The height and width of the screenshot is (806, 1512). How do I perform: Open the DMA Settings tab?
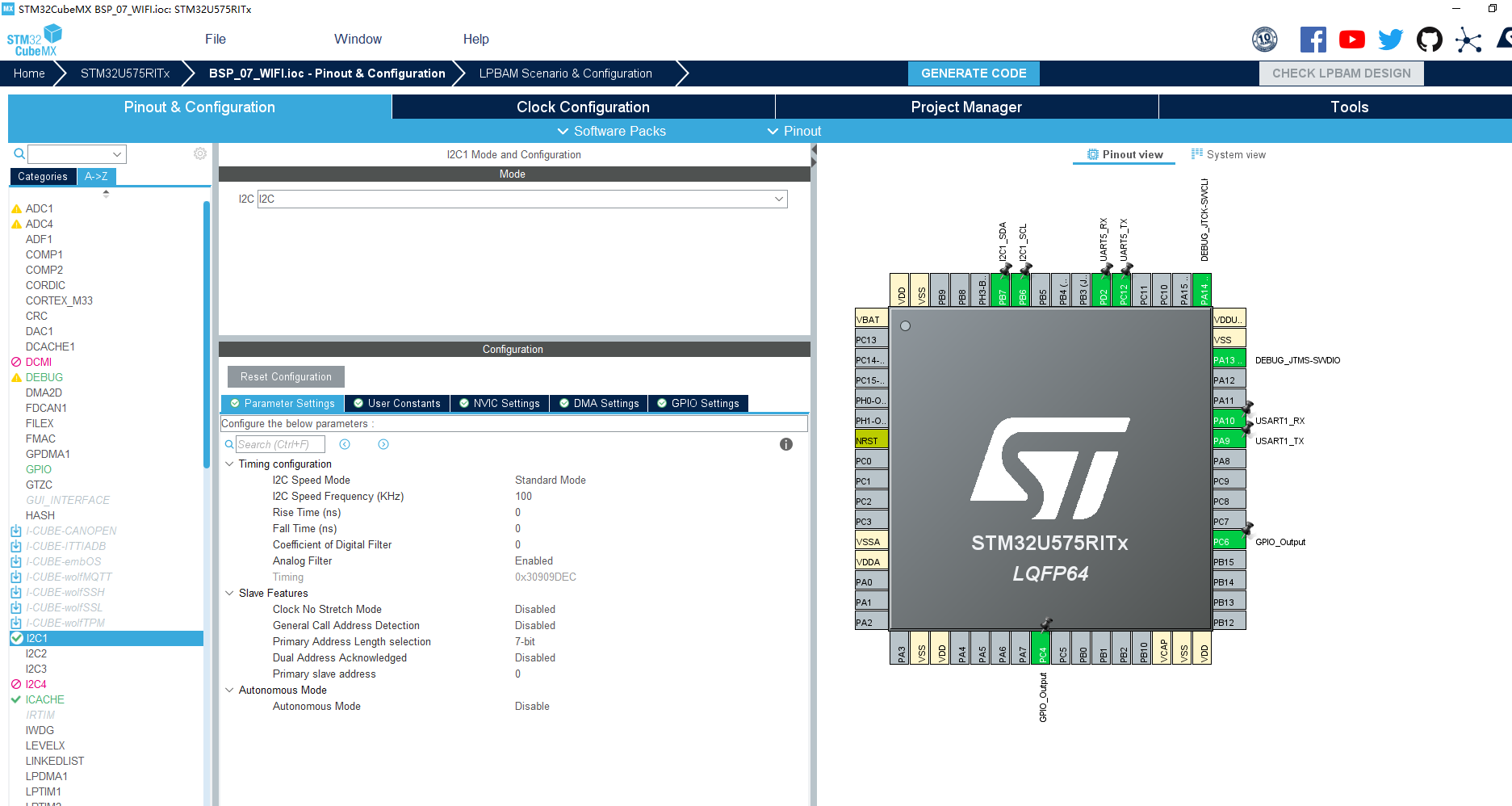click(x=599, y=403)
